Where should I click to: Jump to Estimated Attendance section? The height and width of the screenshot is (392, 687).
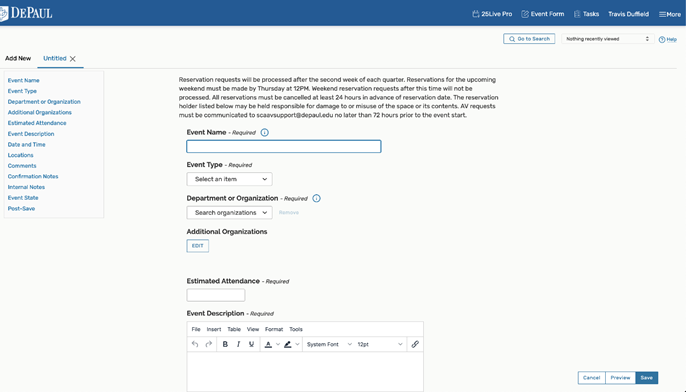pyautogui.click(x=37, y=123)
